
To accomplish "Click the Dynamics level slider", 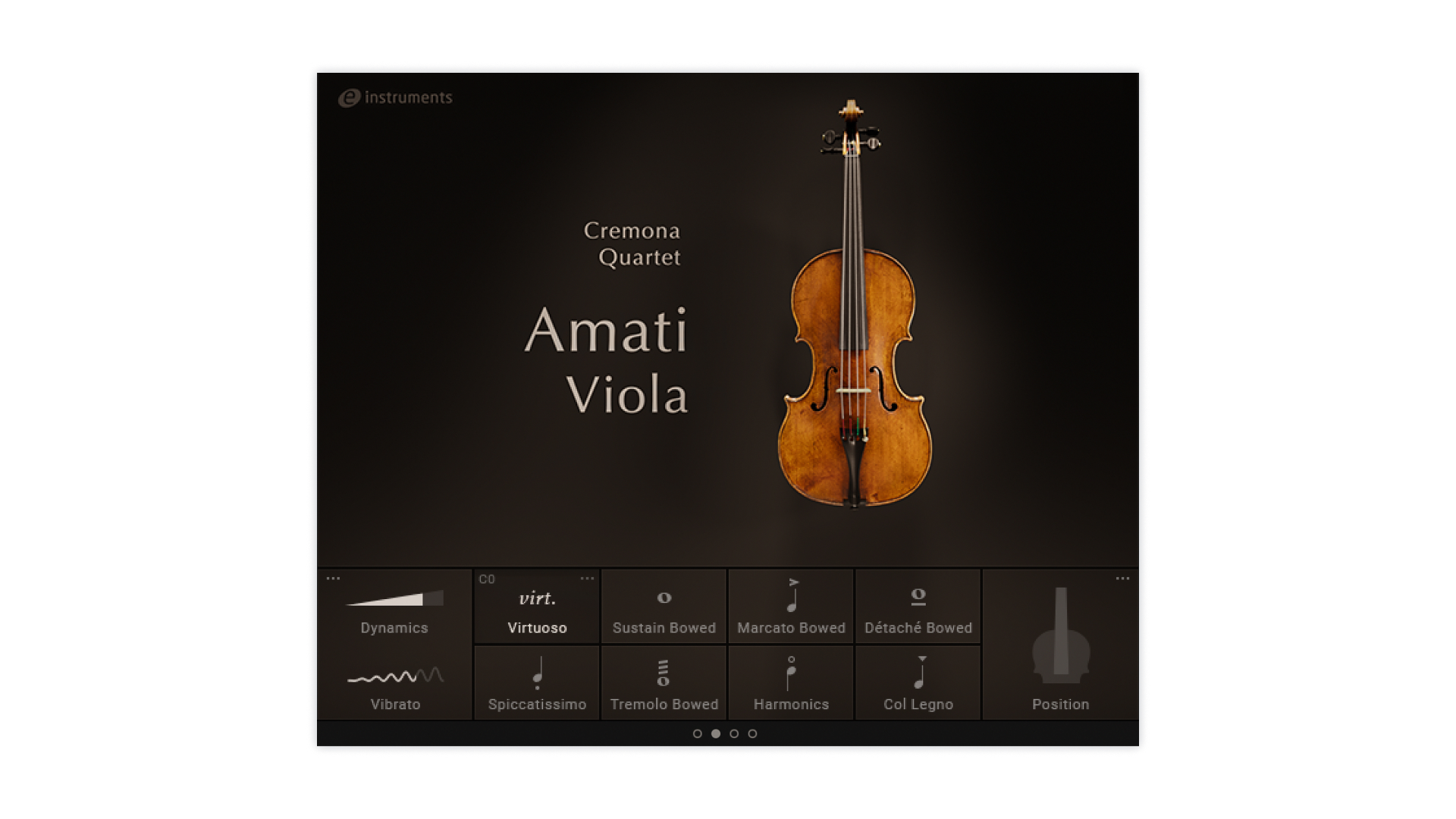I will [x=394, y=598].
